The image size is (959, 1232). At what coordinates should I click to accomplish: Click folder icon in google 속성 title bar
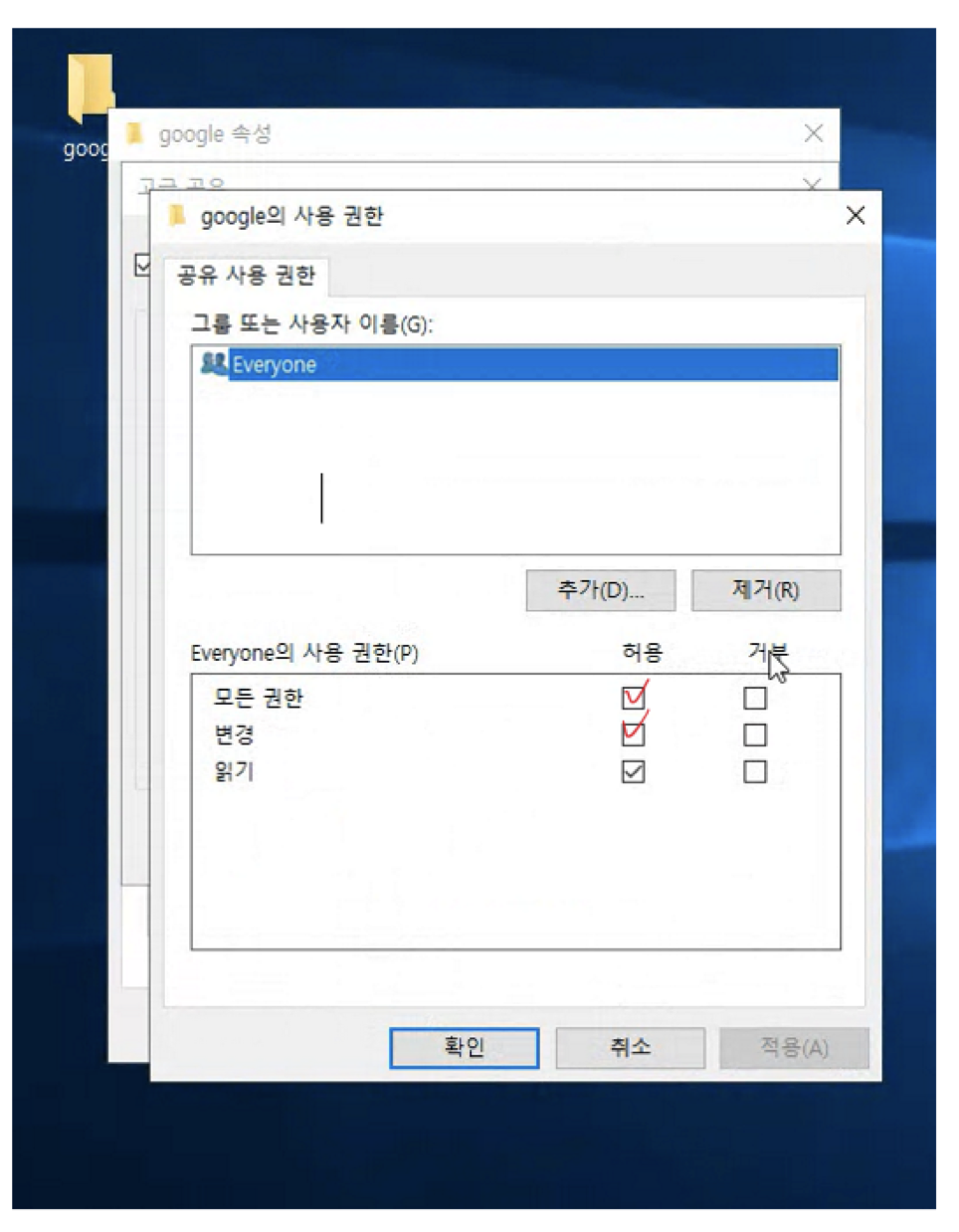[135, 133]
